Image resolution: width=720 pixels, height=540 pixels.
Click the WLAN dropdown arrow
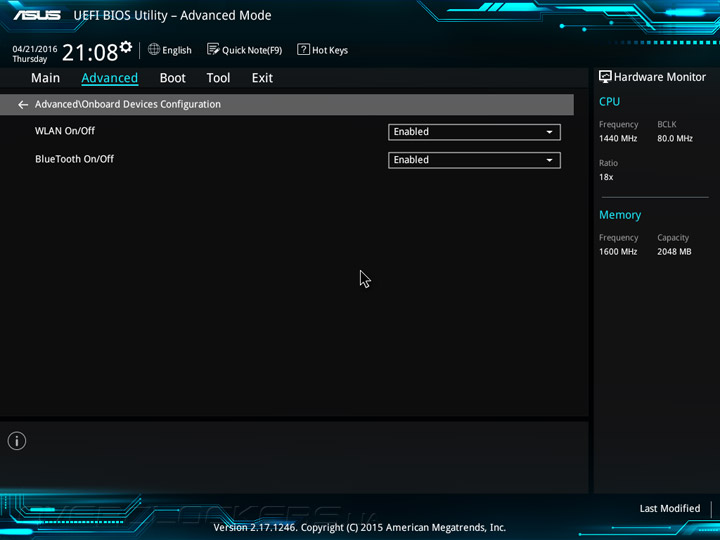[x=549, y=132]
